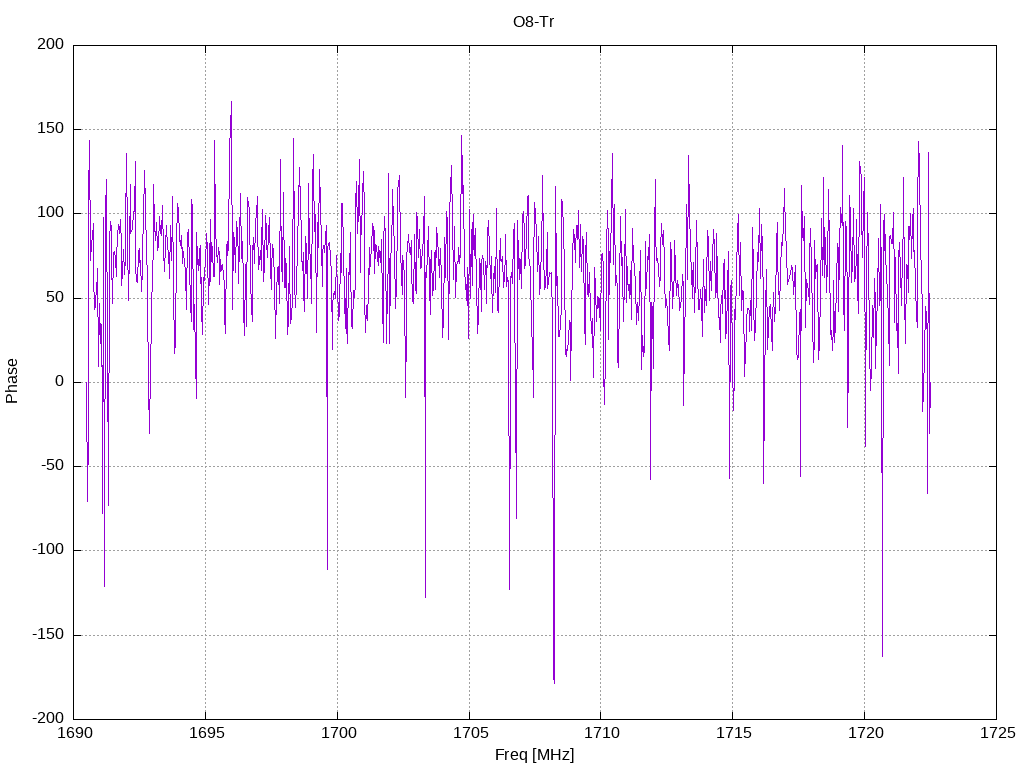Click the y-axis value 50

click(x=56, y=297)
